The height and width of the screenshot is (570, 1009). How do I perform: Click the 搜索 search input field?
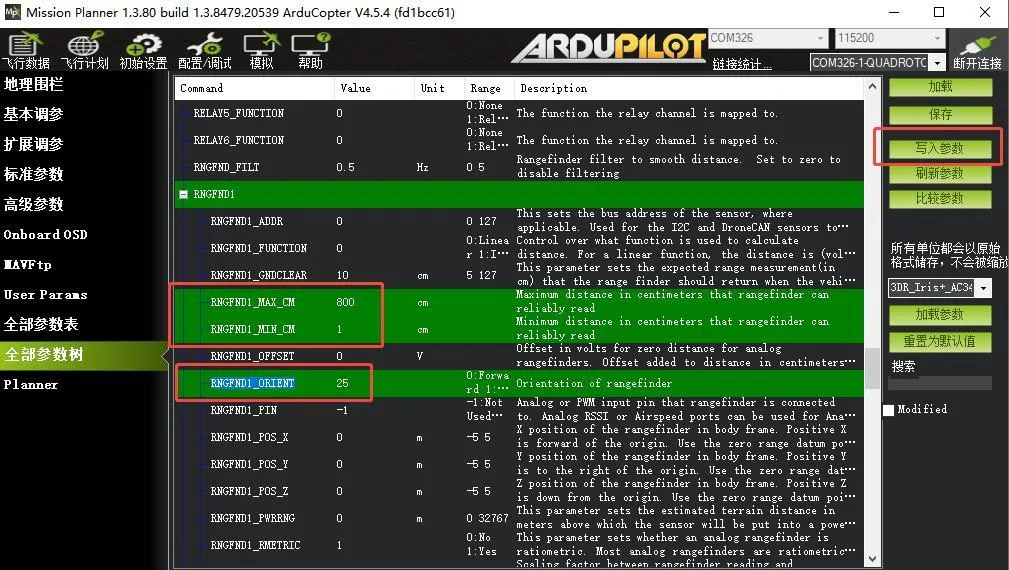coord(940,384)
